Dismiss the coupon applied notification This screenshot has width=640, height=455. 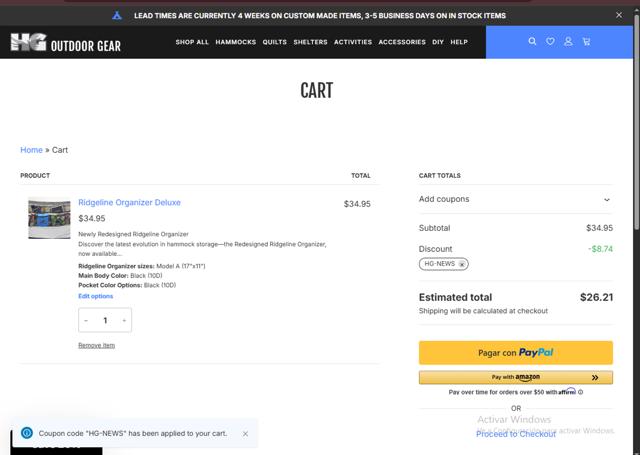(x=245, y=434)
